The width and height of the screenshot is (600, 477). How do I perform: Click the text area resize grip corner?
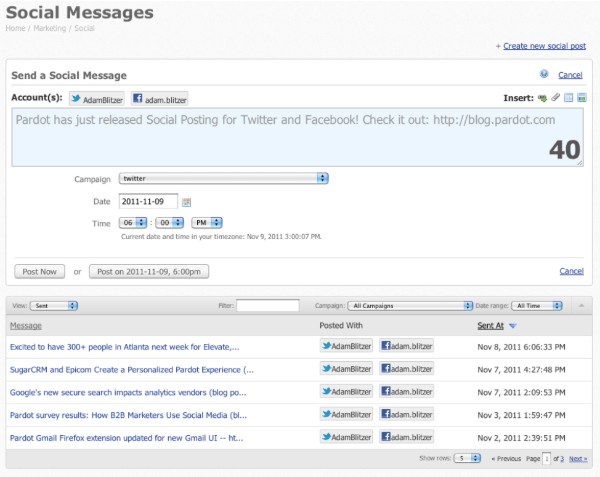(x=580, y=163)
